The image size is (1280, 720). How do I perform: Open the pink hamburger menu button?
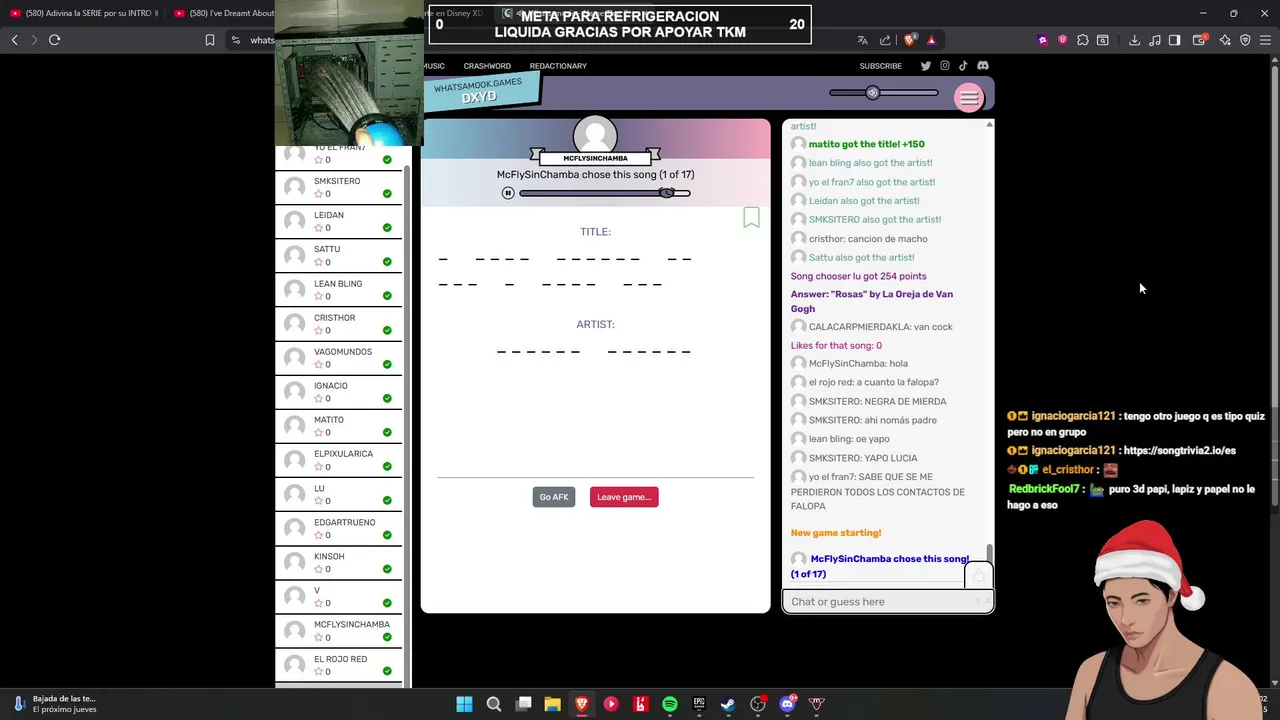pyautogui.click(x=968, y=97)
